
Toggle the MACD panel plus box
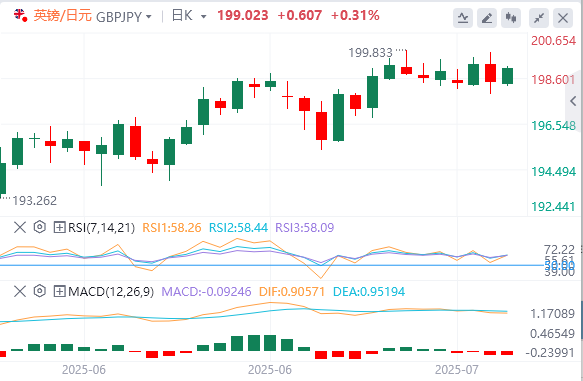click(x=59, y=291)
